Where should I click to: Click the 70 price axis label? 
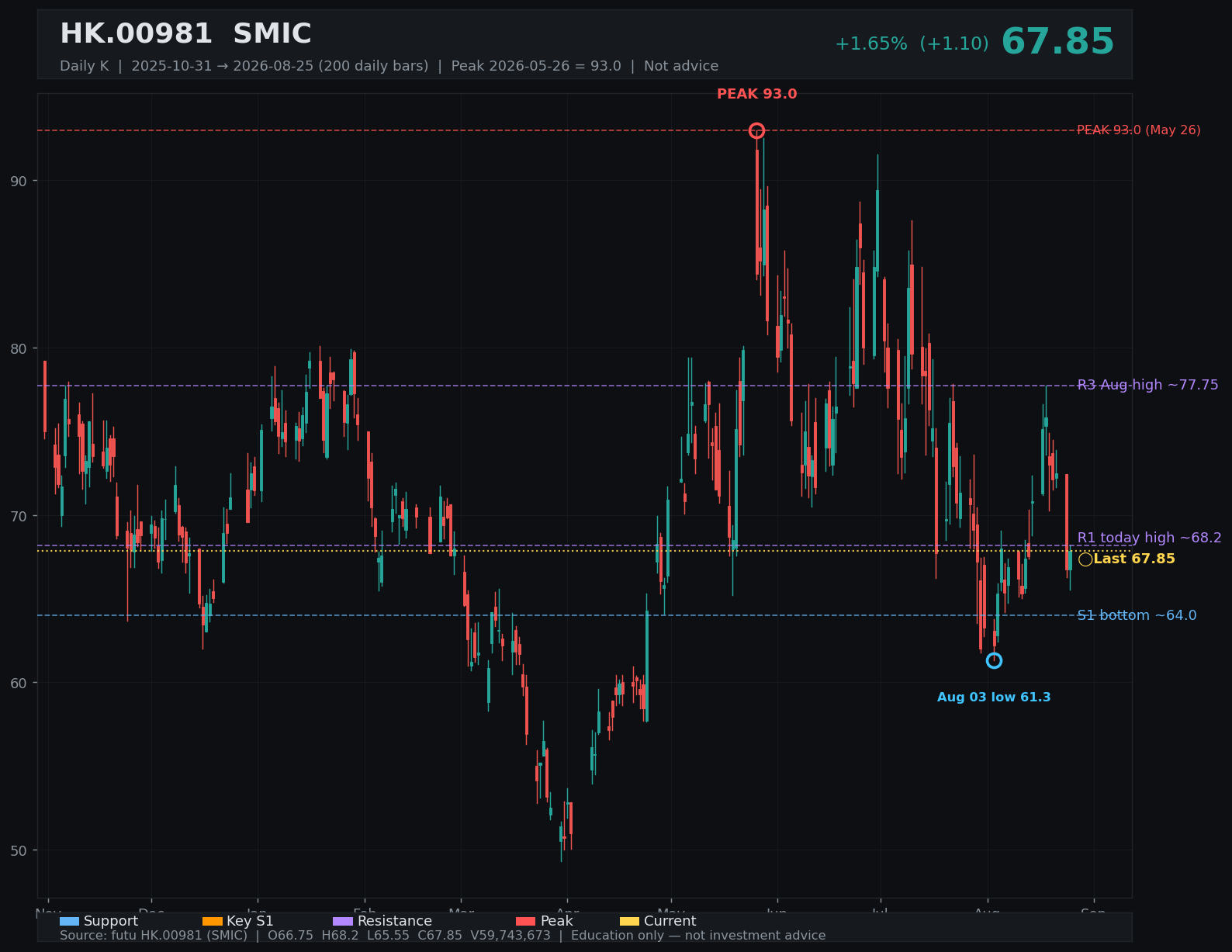coord(18,516)
